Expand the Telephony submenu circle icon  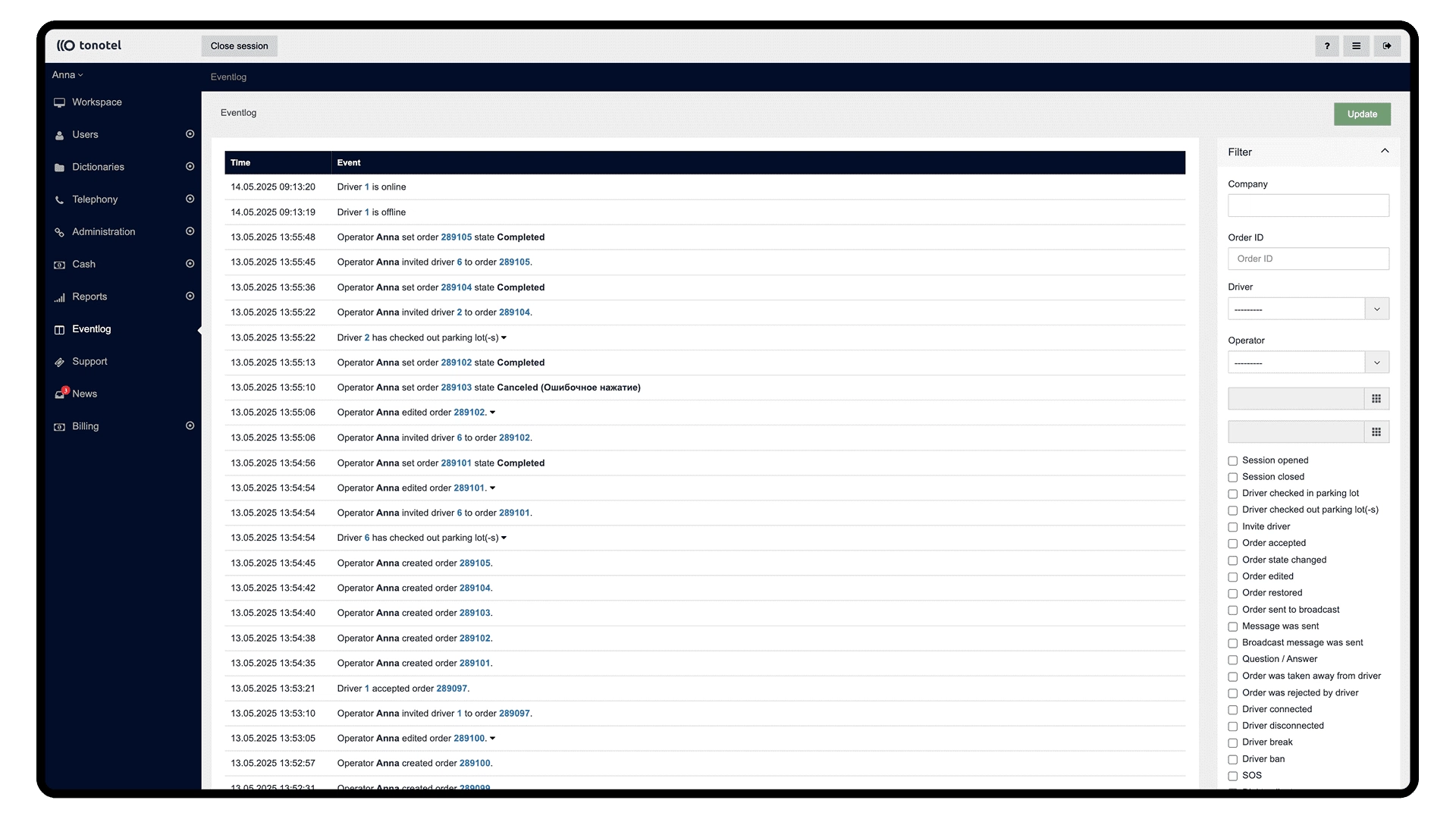[190, 199]
